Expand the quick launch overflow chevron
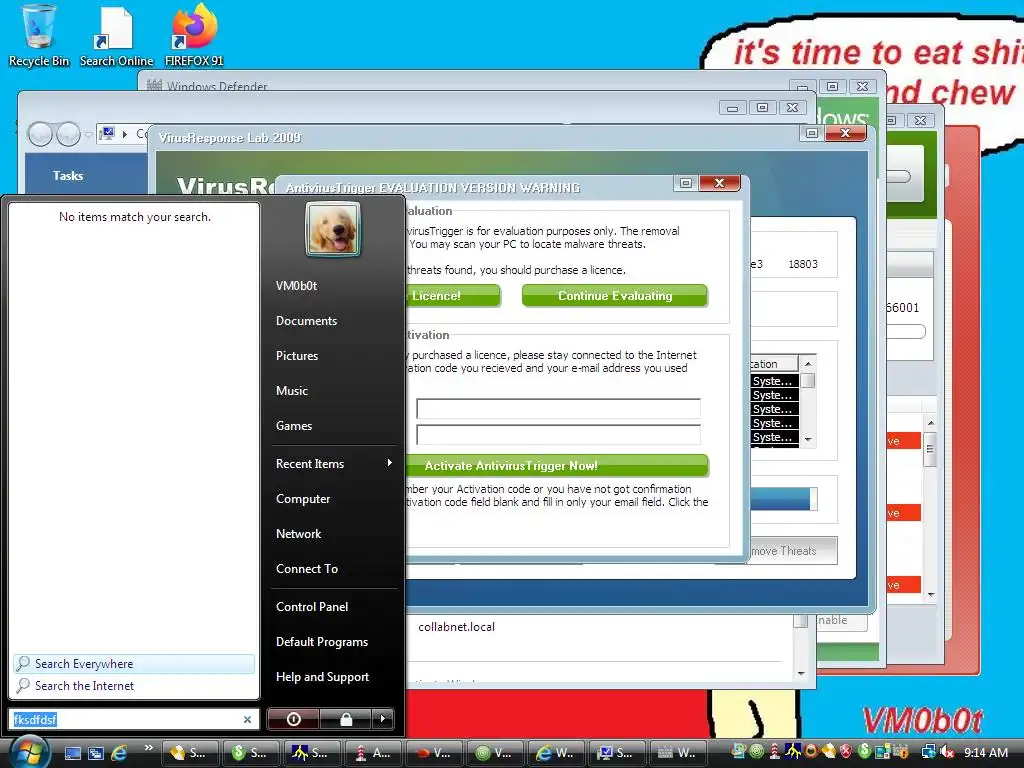This screenshot has width=1024, height=768. point(148,748)
